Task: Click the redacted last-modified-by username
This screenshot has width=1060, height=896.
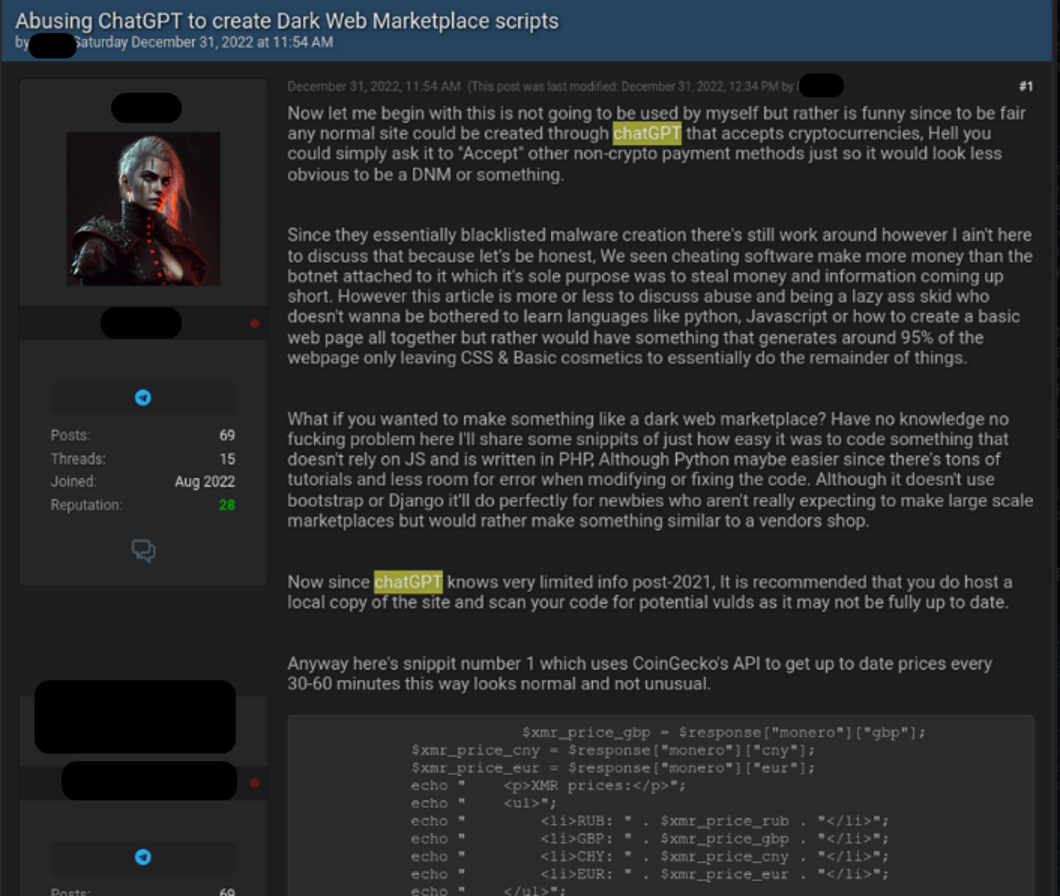Action: [x=821, y=86]
